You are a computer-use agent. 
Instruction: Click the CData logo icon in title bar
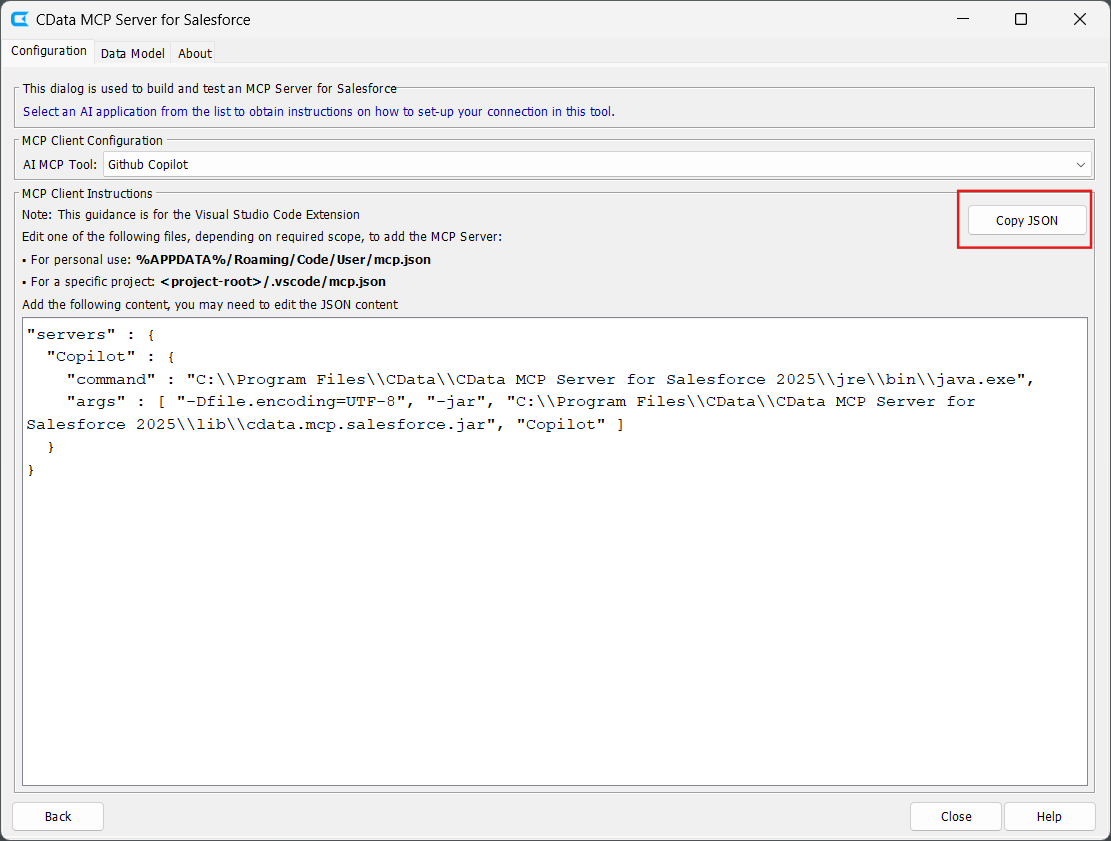click(x=19, y=19)
